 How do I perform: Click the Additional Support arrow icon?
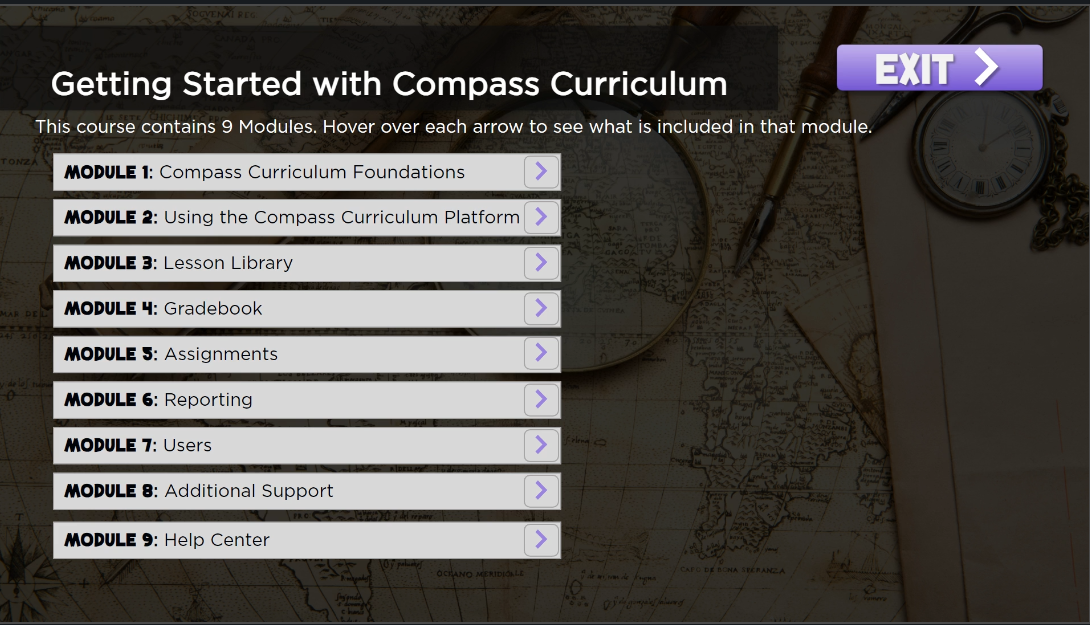(541, 491)
